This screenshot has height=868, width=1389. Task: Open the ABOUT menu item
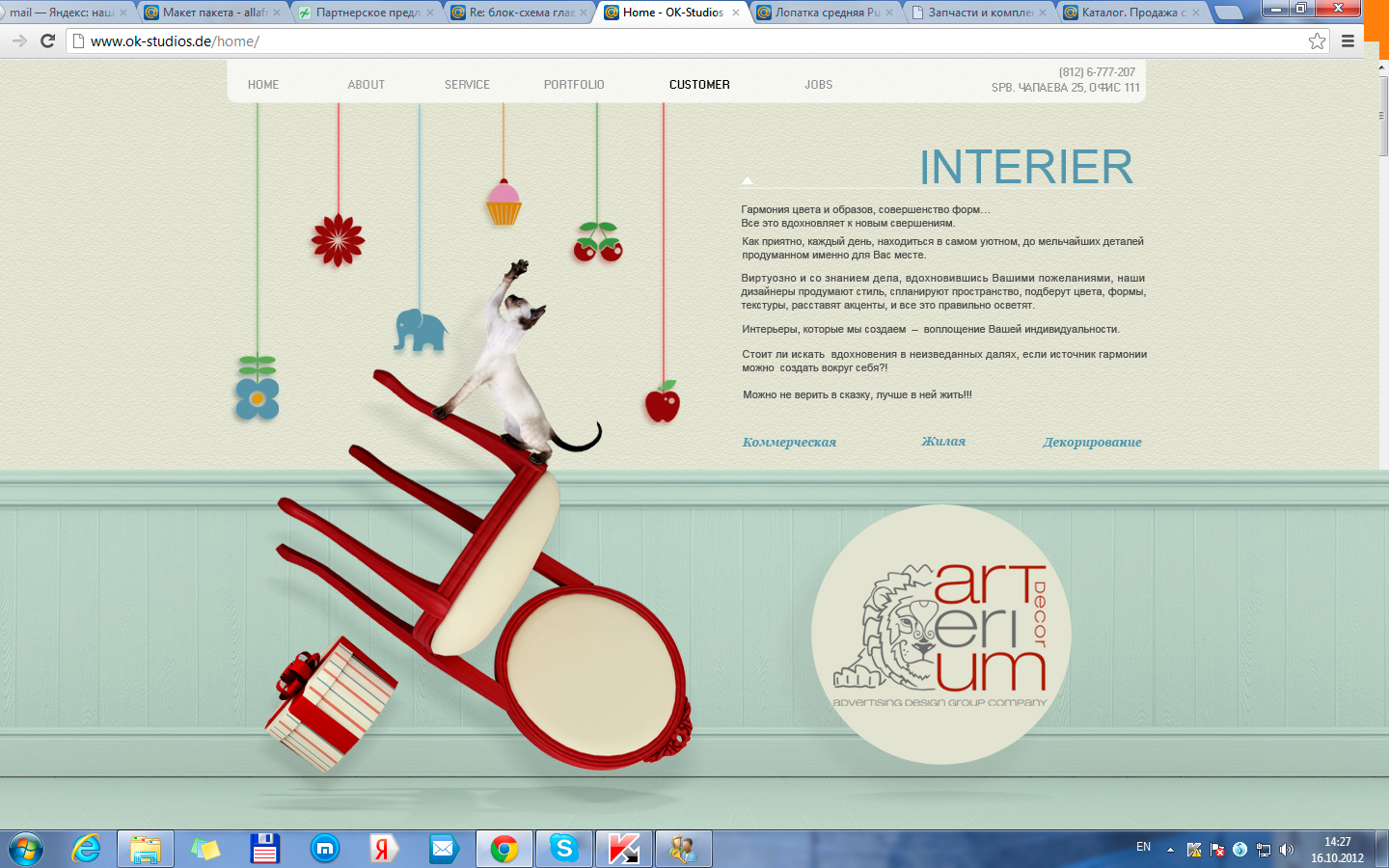pos(367,85)
